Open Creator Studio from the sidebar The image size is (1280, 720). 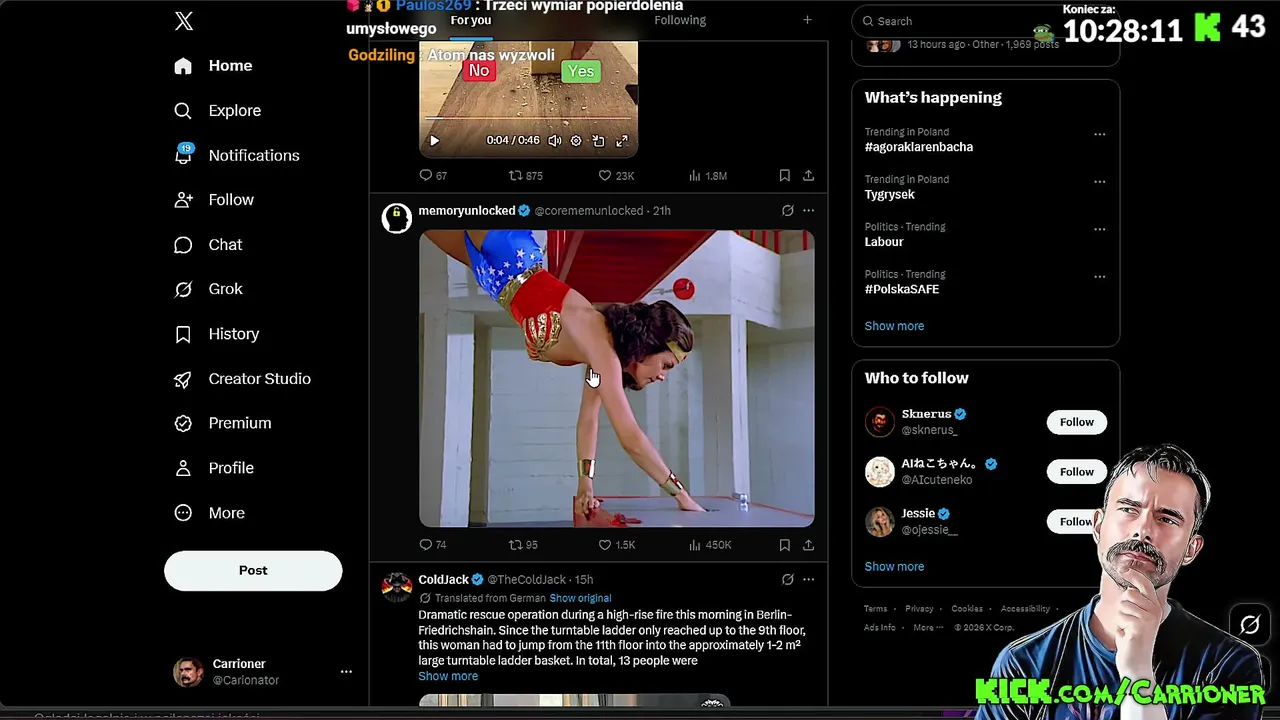coord(242,379)
